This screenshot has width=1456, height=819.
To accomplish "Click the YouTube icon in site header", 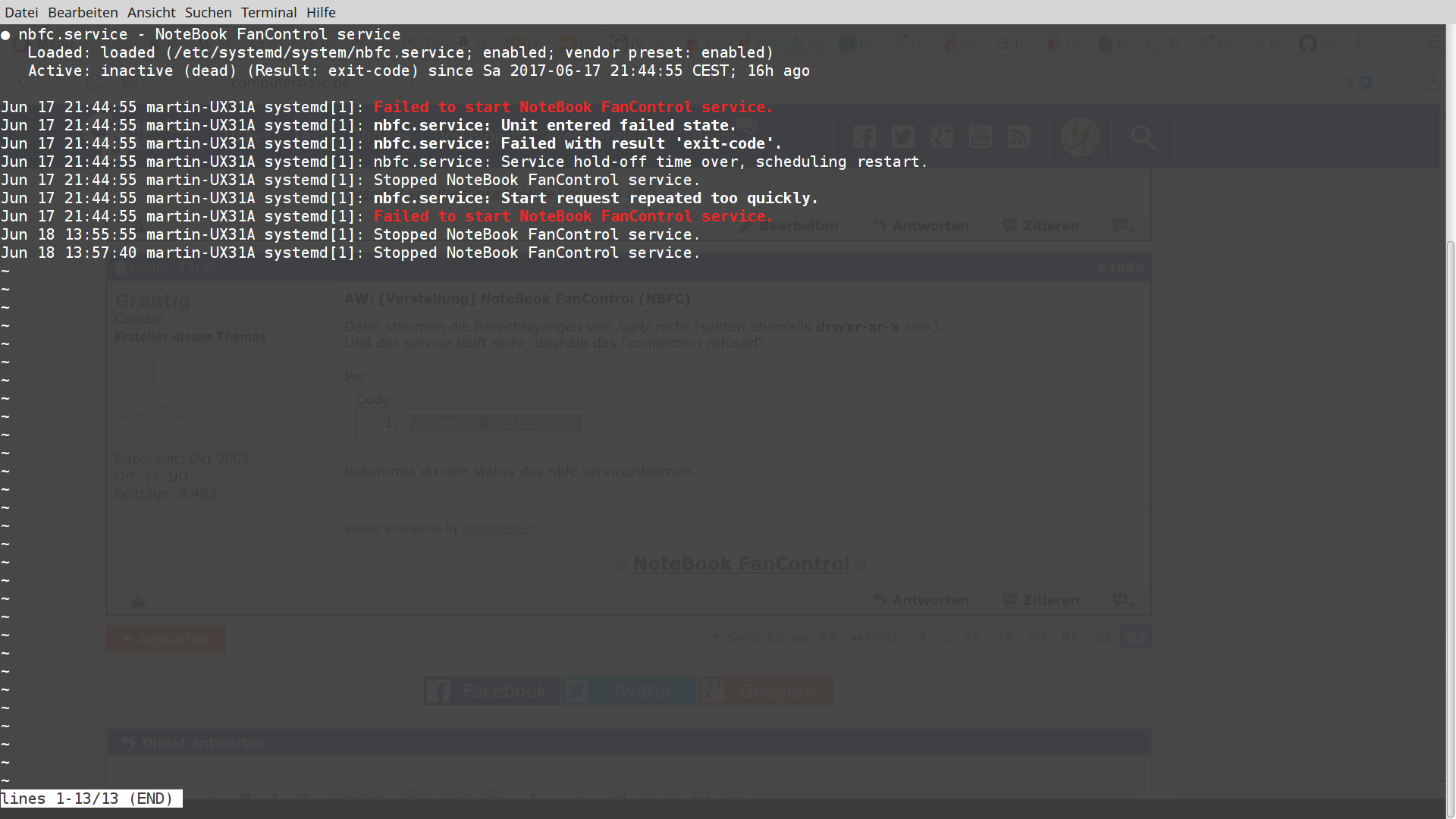I will [980, 137].
